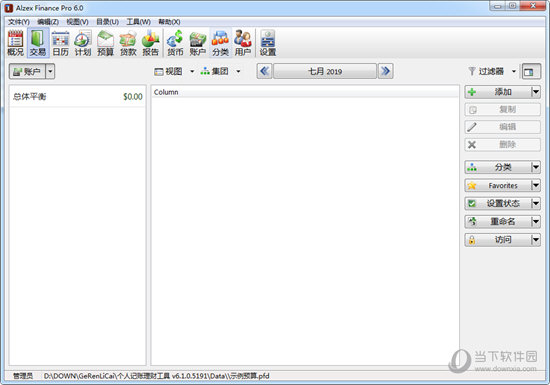Click the 七月 2019 period button
The width and height of the screenshot is (550, 385).
pos(325,71)
